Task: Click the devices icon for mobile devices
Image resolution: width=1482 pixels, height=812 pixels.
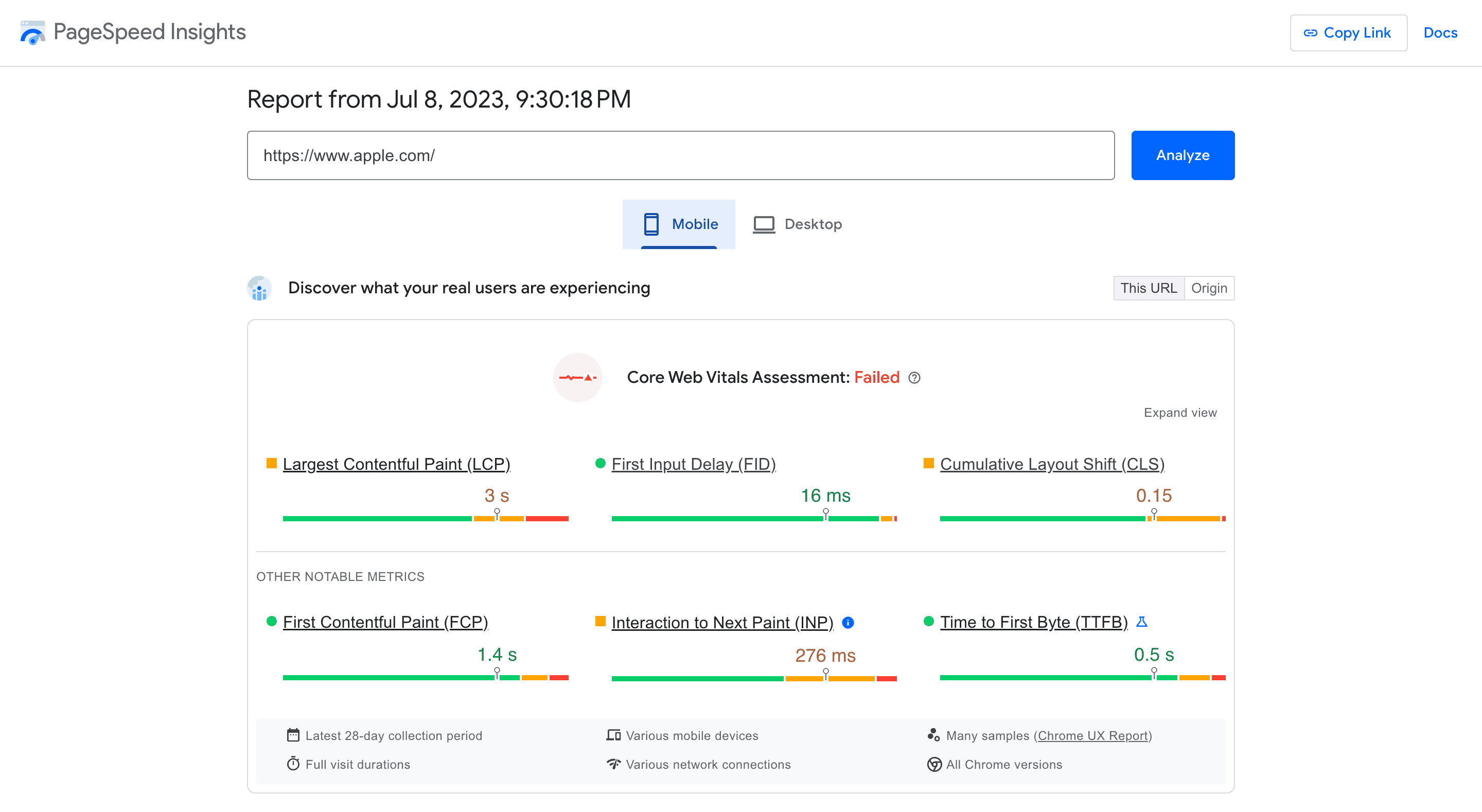Action: 613,735
